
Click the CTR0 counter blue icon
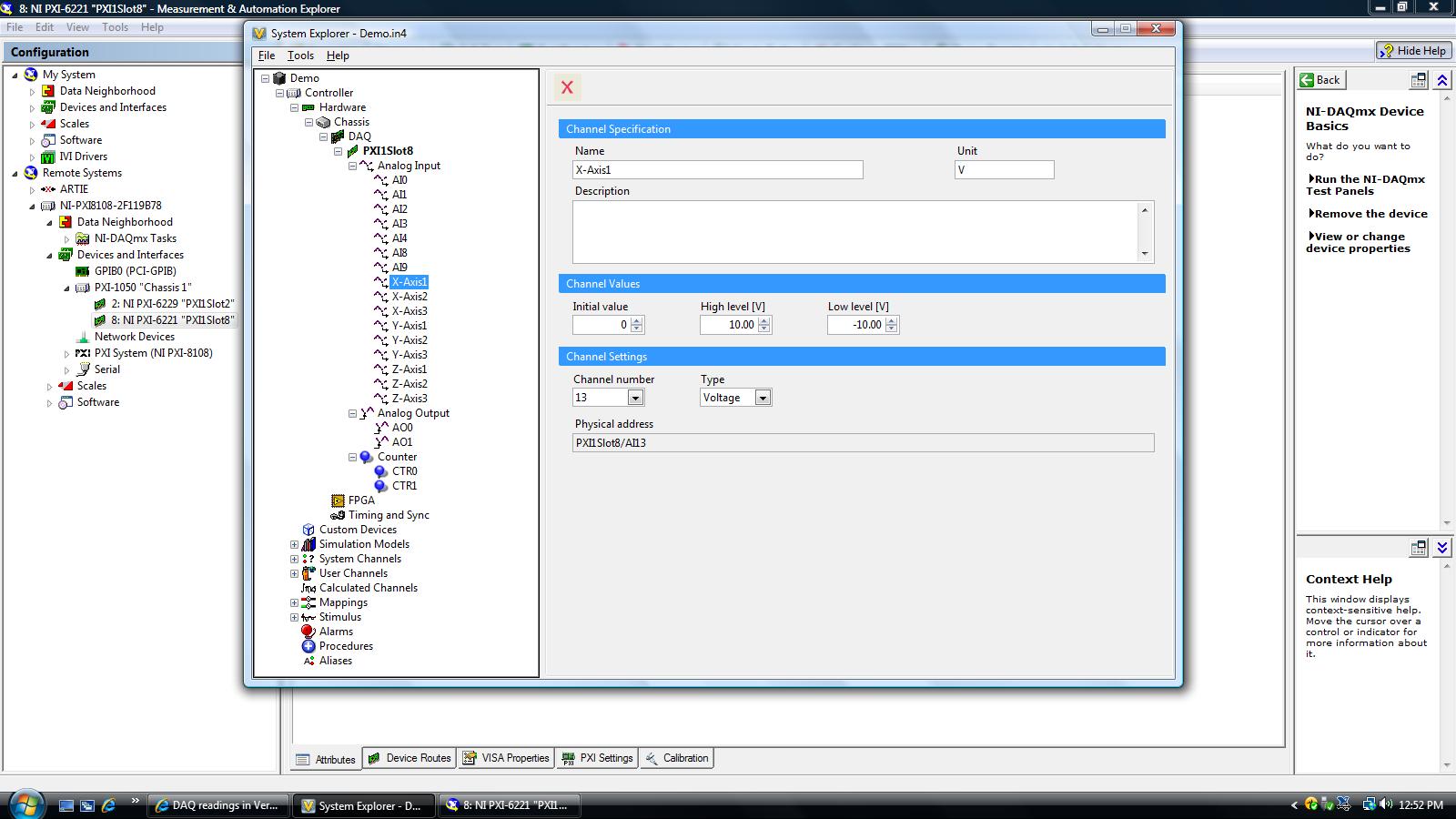click(x=381, y=471)
